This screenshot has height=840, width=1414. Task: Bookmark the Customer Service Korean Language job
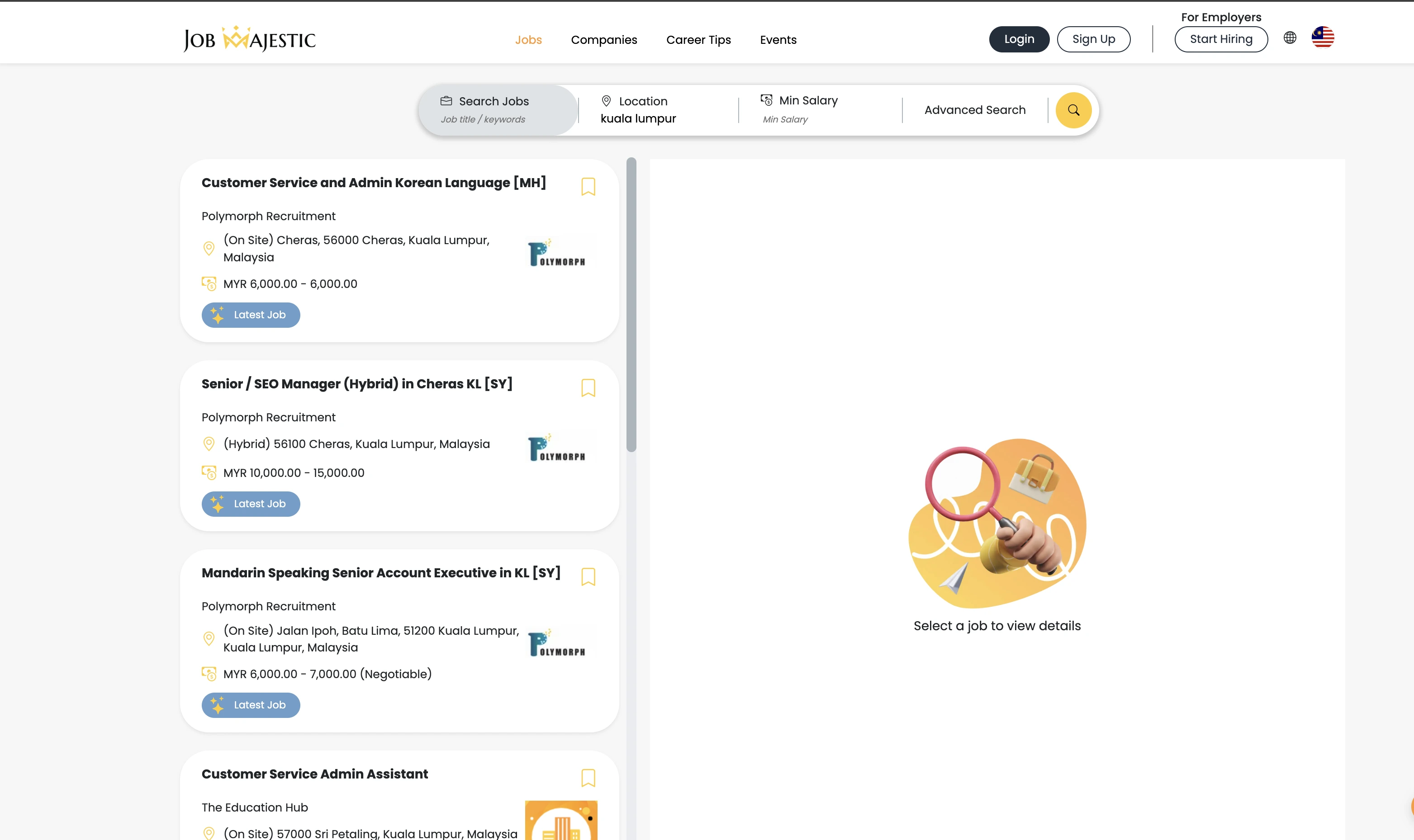[588, 187]
